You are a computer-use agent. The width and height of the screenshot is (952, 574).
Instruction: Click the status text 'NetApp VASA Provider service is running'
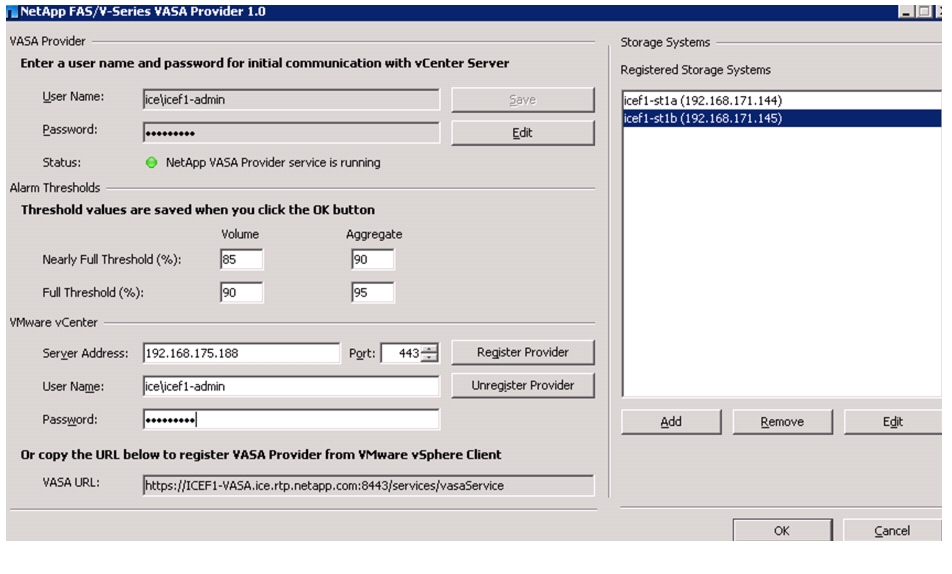pyautogui.click(x=273, y=163)
